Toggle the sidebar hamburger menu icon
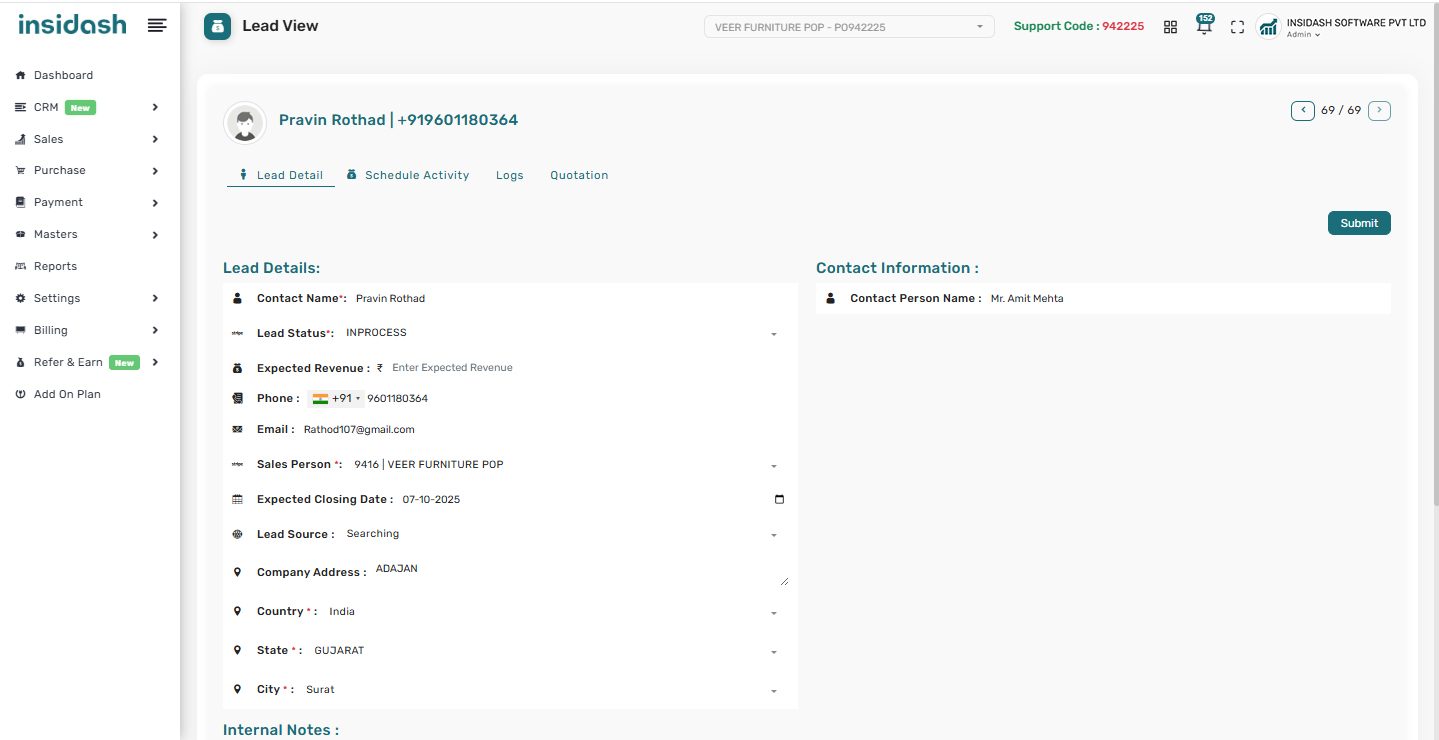Viewport: 1439px width, 740px height. 157,25
